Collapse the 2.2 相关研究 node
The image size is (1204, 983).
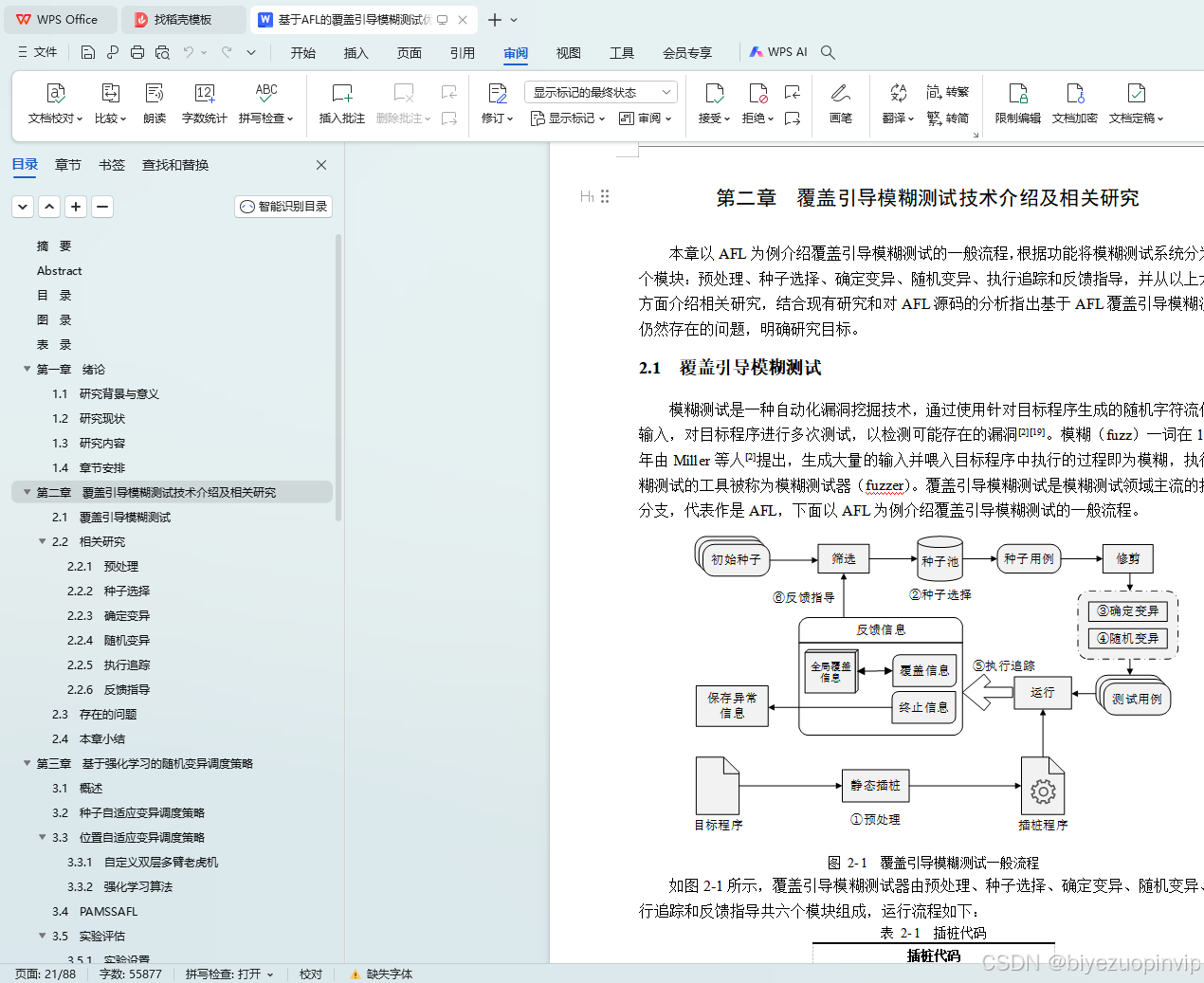(42, 541)
